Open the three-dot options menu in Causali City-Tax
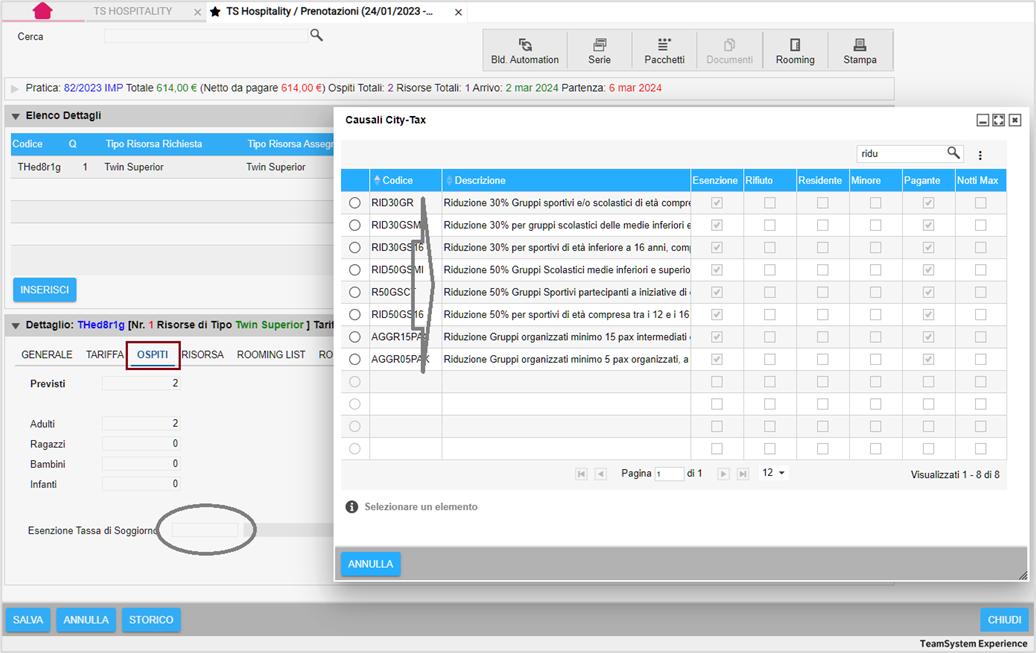1036x653 pixels. pyautogui.click(x=980, y=155)
